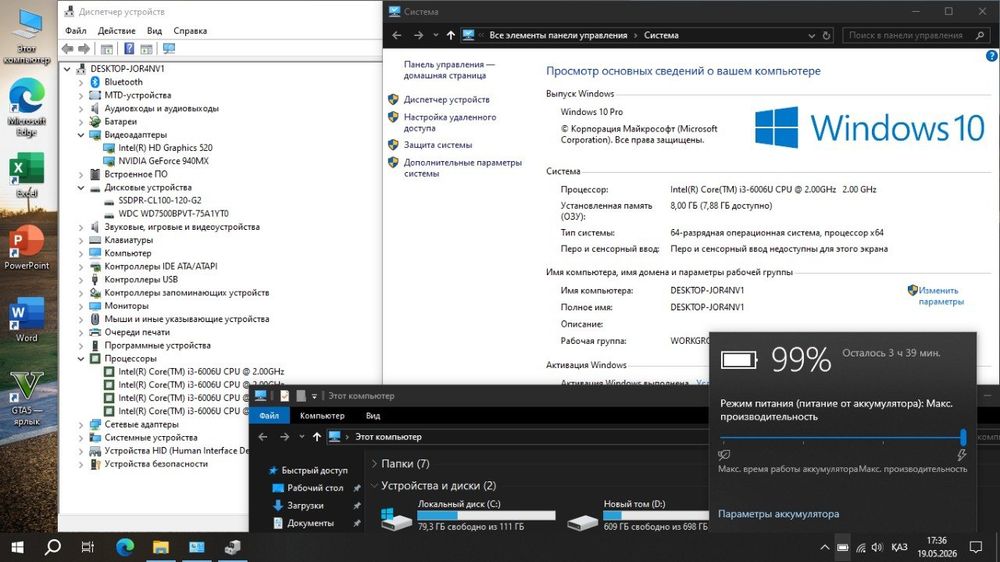This screenshot has height=562, width=1000.
Task: Open Панель управления домашняя страница link
Action: [x=449, y=70]
